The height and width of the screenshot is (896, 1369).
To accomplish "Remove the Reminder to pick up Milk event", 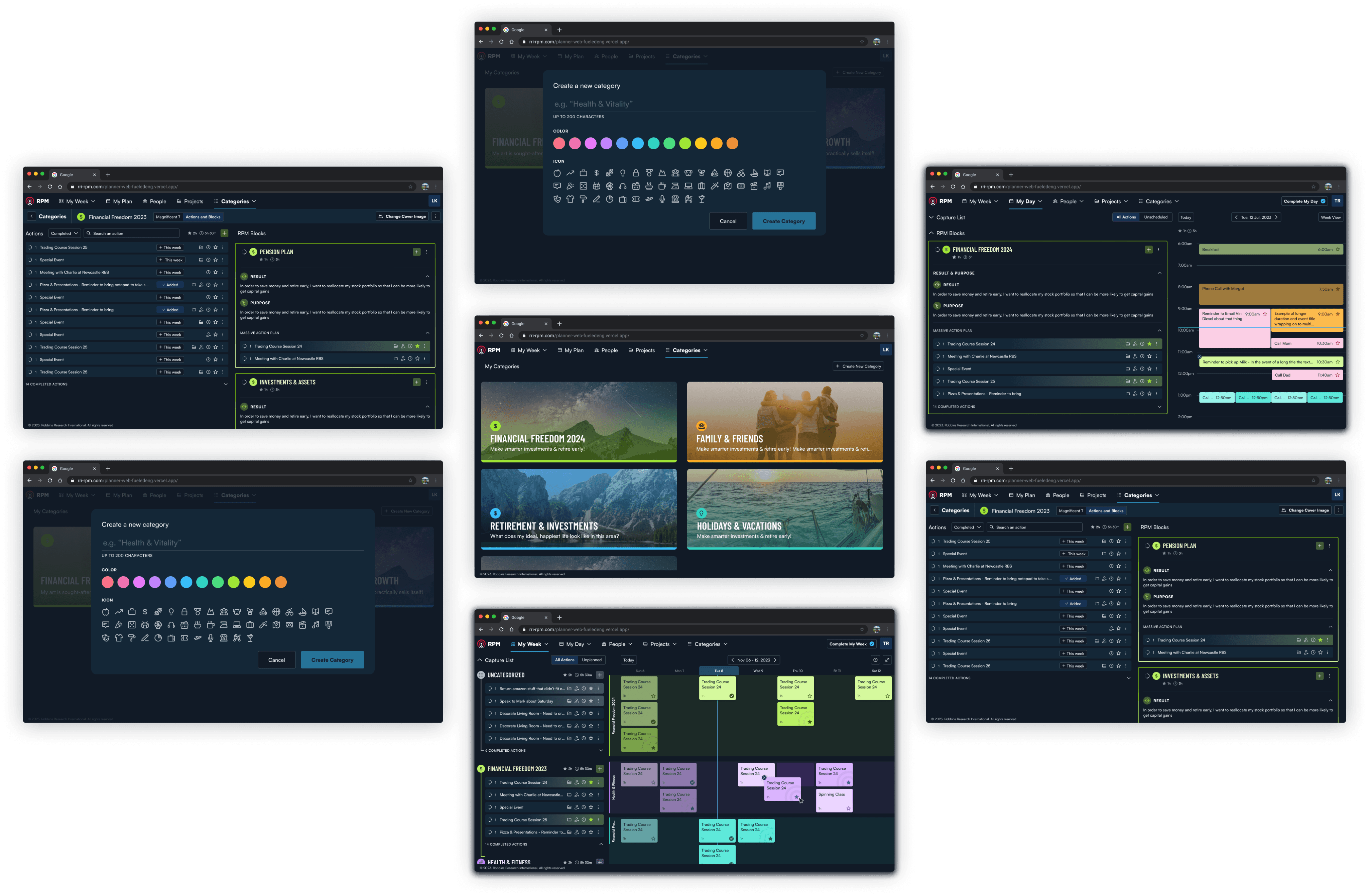I will (1199, 356).
